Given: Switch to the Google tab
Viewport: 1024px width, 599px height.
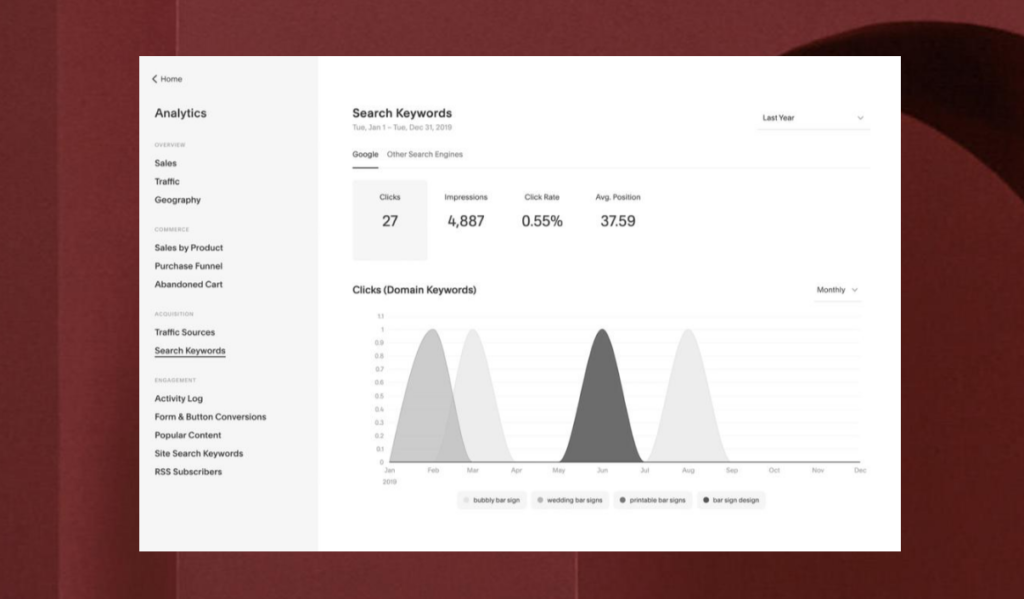Looking at the screenshot, I should pyautogui.click(x=365, y=155).
